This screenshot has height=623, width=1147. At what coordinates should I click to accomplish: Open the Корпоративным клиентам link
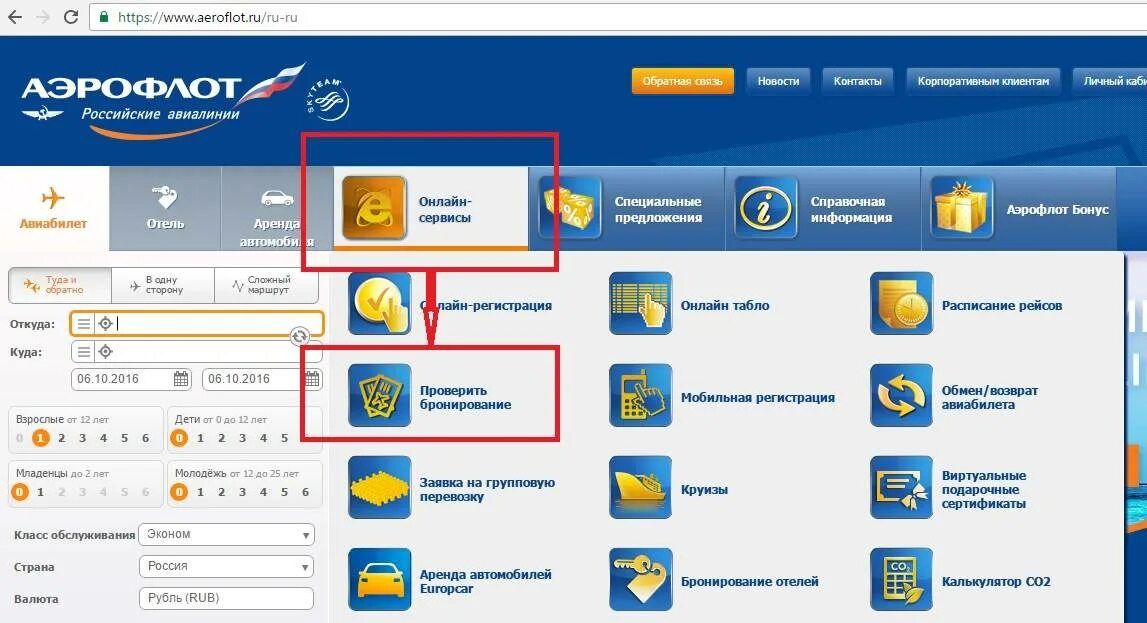[x=983, y=81]
